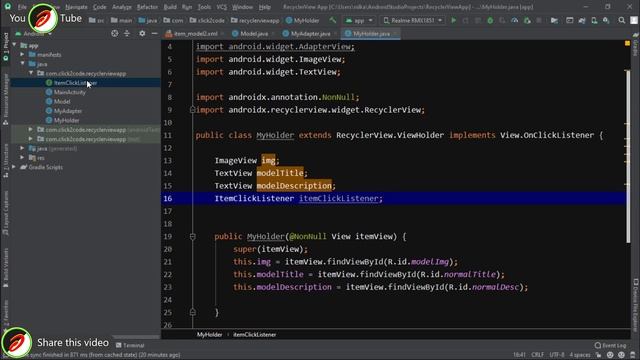Click the Event Log status icon

[598, 345]
